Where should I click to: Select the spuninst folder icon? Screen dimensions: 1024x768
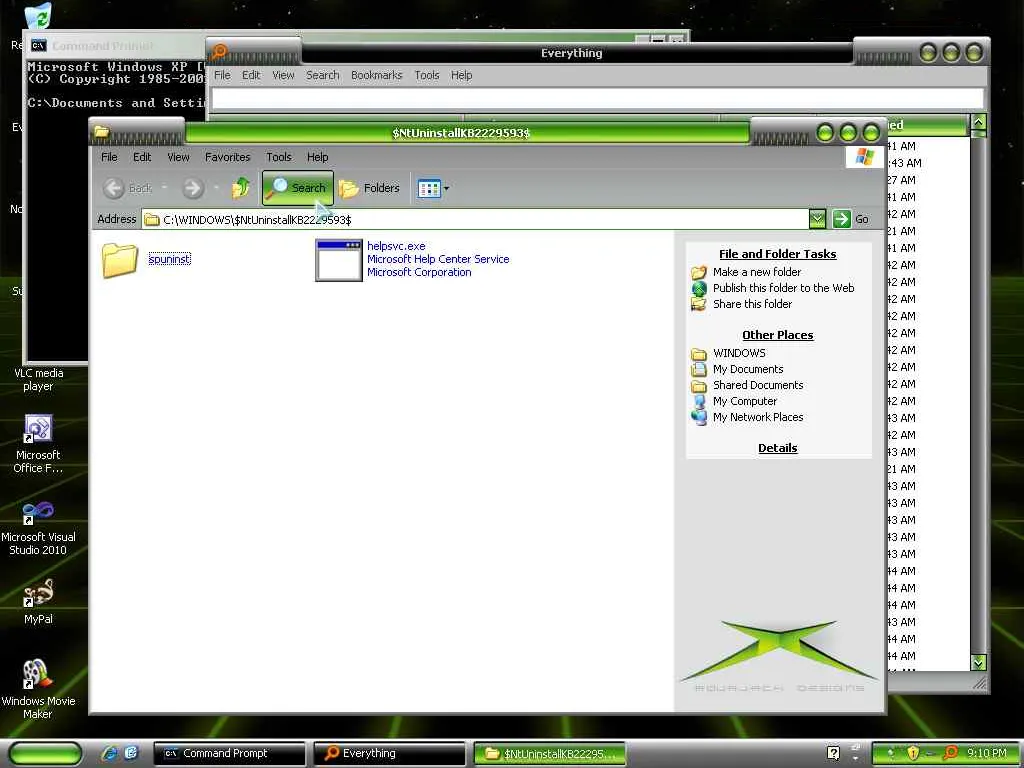tap(120, 260)
